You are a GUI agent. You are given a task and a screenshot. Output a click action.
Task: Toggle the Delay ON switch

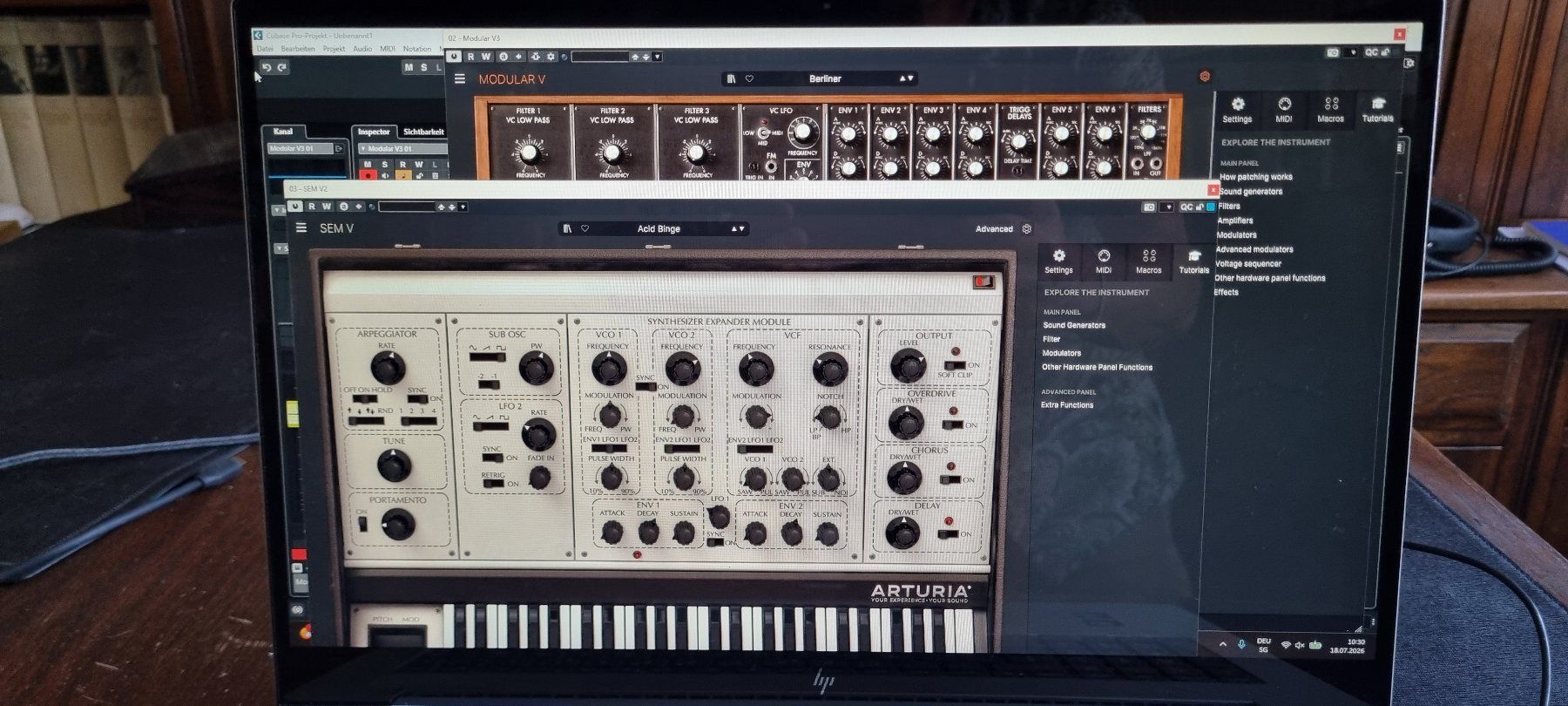[x=948, y=533]
